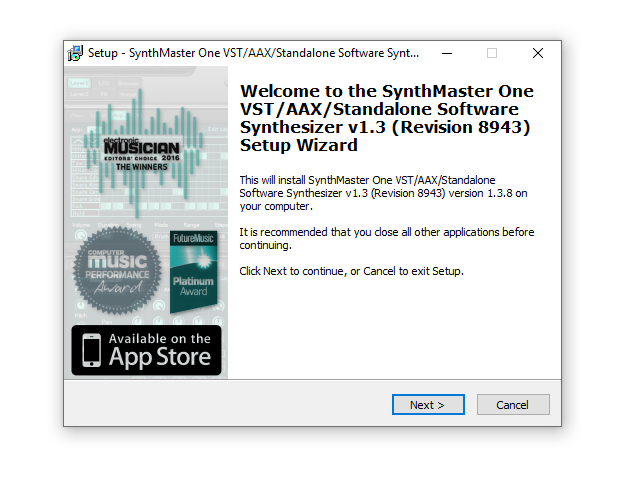
Task: Minimize the Setup window
Action: [447, 53]
